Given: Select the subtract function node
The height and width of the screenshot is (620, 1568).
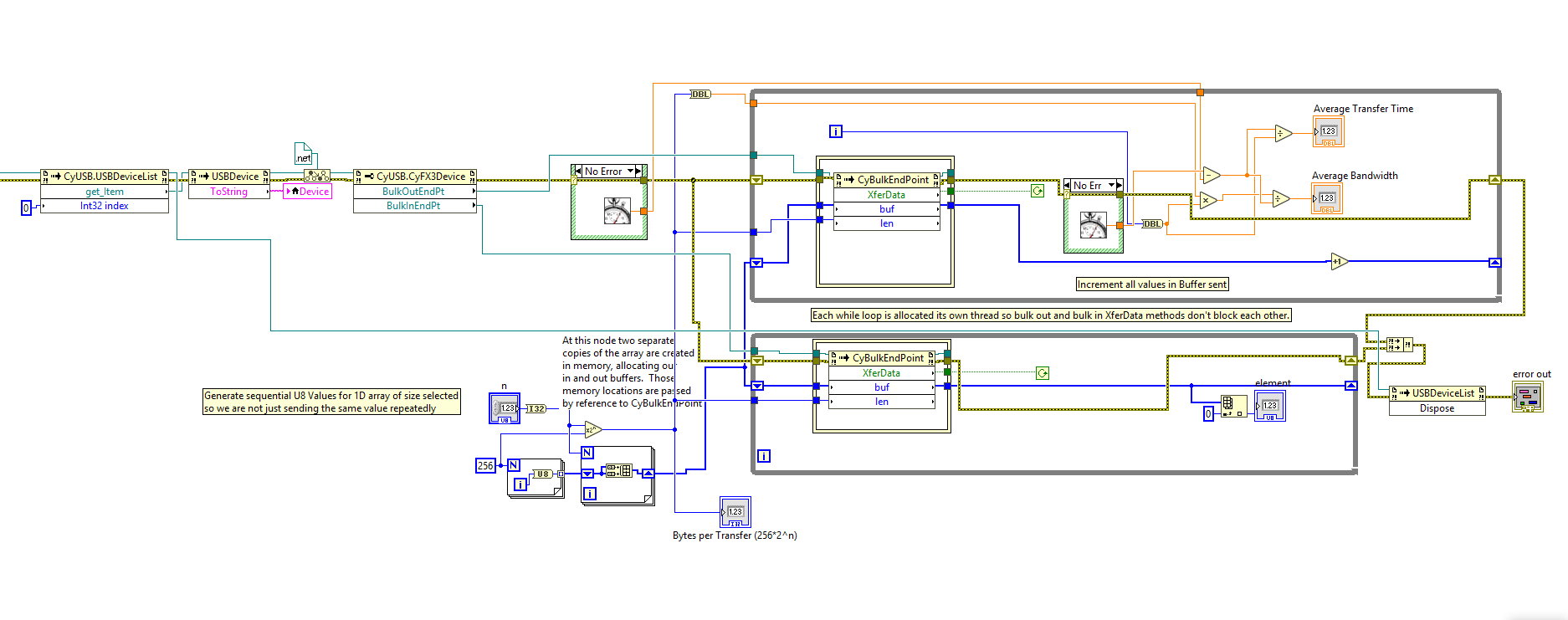Looking at the screenshot, I should pos(1211,175).
